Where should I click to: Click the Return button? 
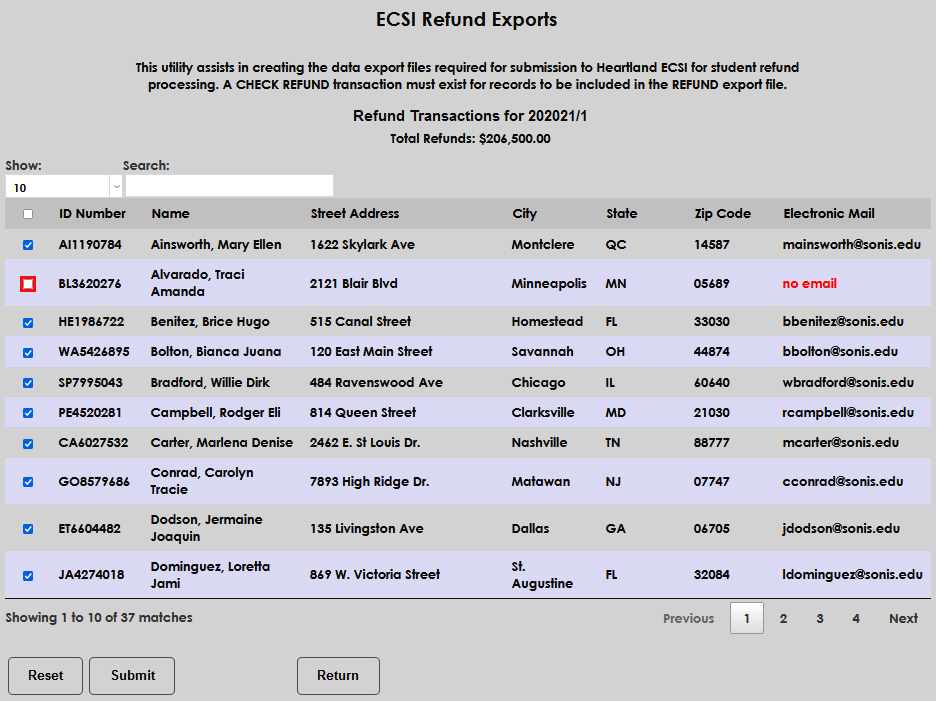(338, 676)
